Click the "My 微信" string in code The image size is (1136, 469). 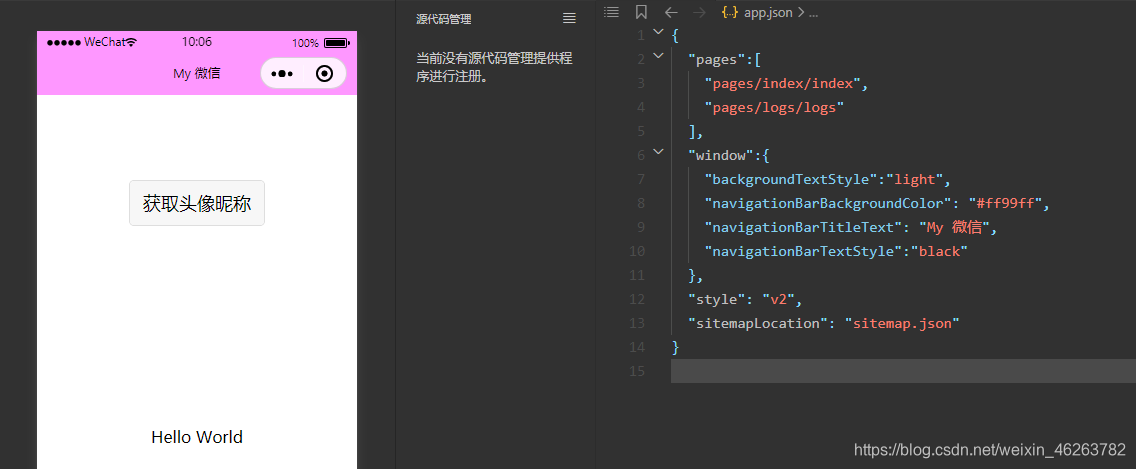tap(954, 227)
